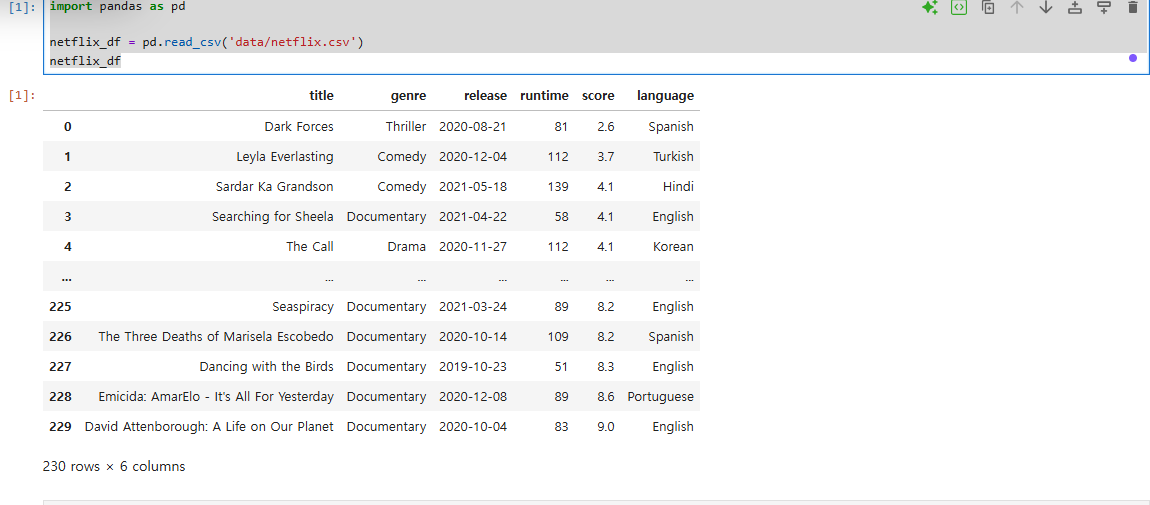Duplicate this cell with the copy icon
The image size is (1150, 505).
tap(988, 7)
